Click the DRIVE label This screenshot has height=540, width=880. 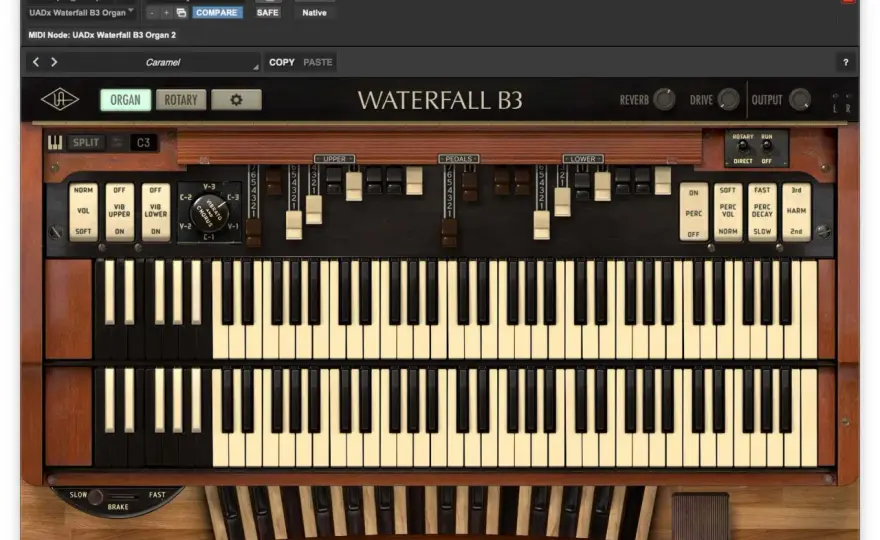tap(701, 100)
